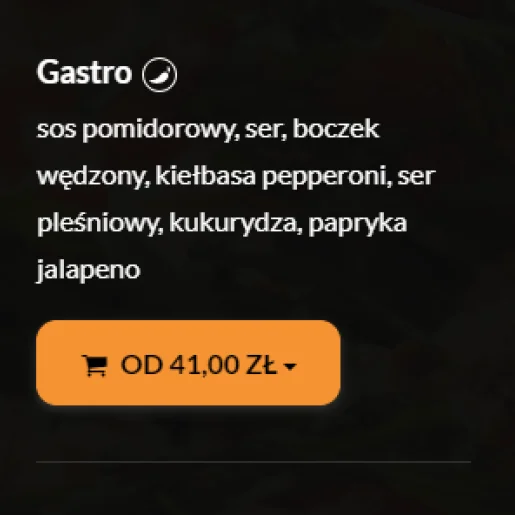The width and height of the screenshot is (515, 515).
Task: Add Gastro pizza via orange button
Action: [188, 363]
